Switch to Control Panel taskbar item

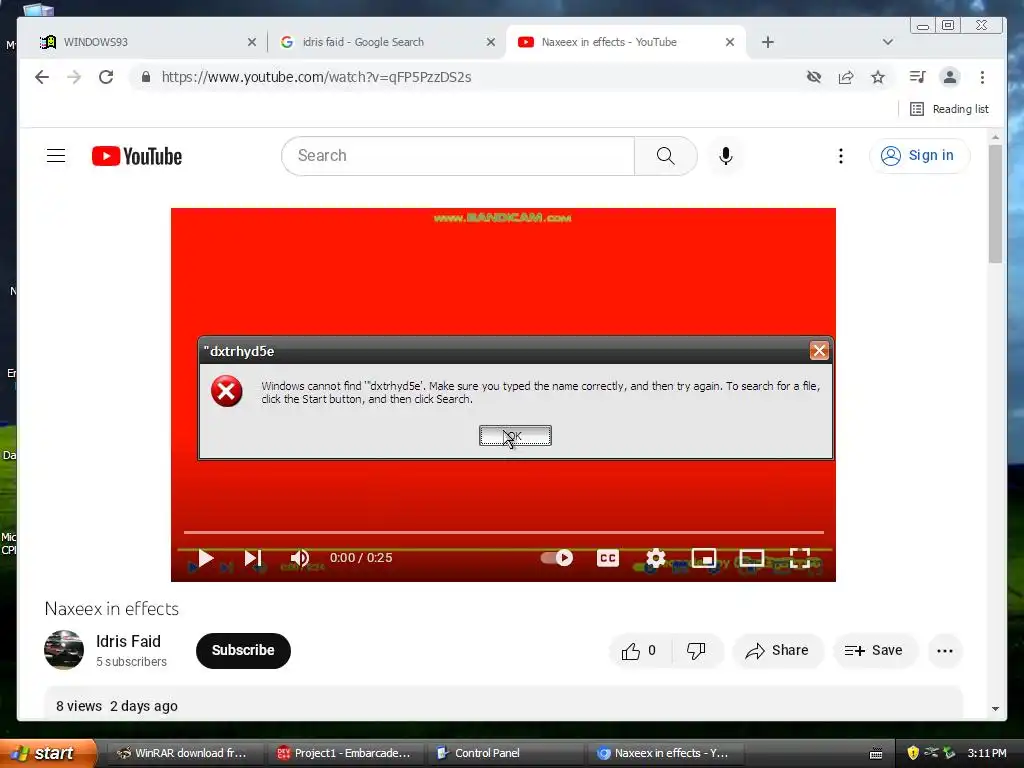(x=504, y=753)
